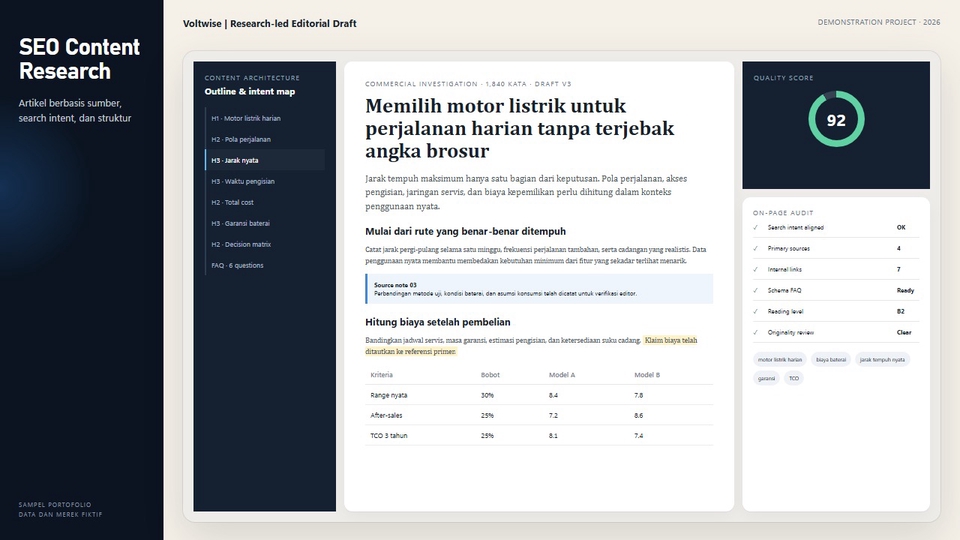This screenshot has width=960, height=540.
Task: Click the checkmark next to Primary sources
Action: [756, 249]
